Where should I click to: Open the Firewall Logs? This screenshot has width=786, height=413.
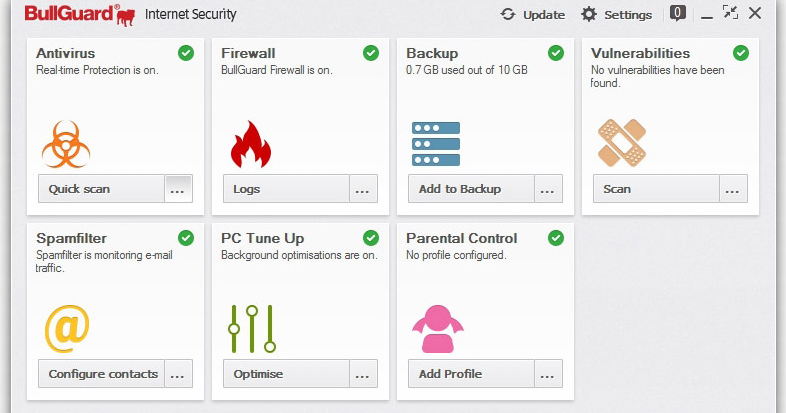click(286, 188)
